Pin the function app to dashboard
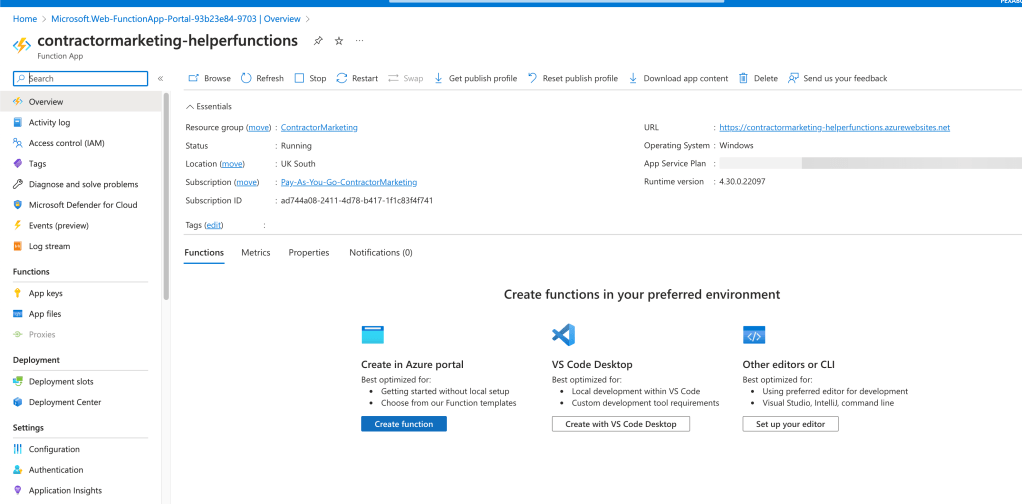Viewport: 1022px width, 504px height. (x=317, y=41)
